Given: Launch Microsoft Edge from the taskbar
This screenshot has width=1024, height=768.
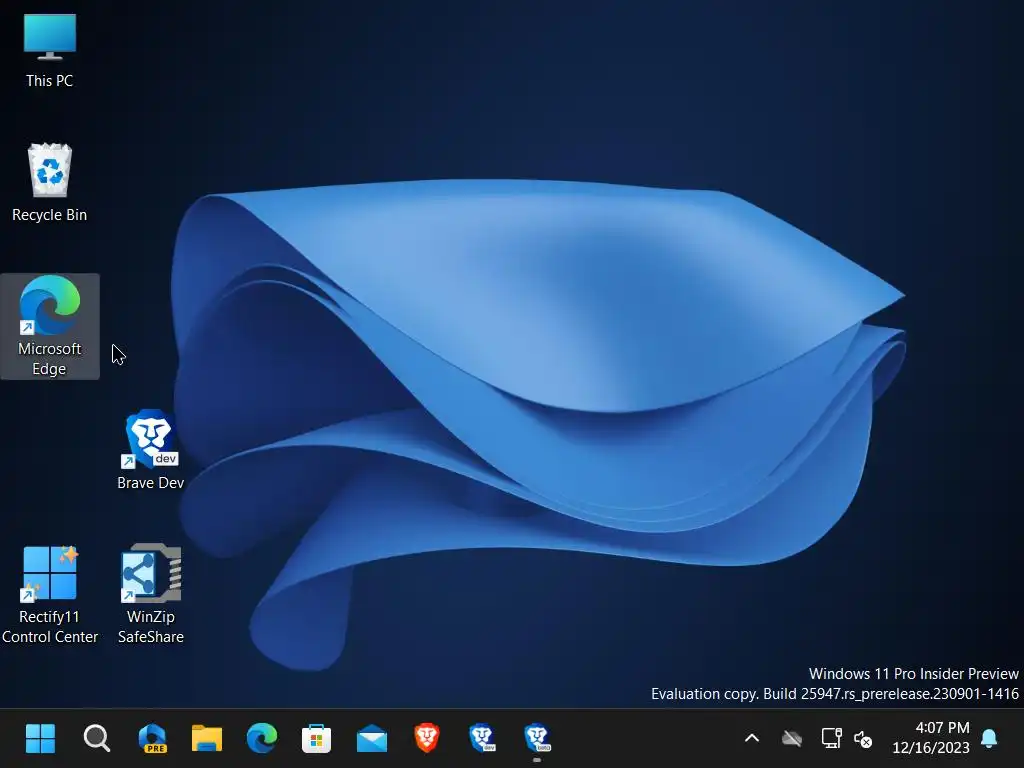Looking at the screenshot, I should coord(262,739).
